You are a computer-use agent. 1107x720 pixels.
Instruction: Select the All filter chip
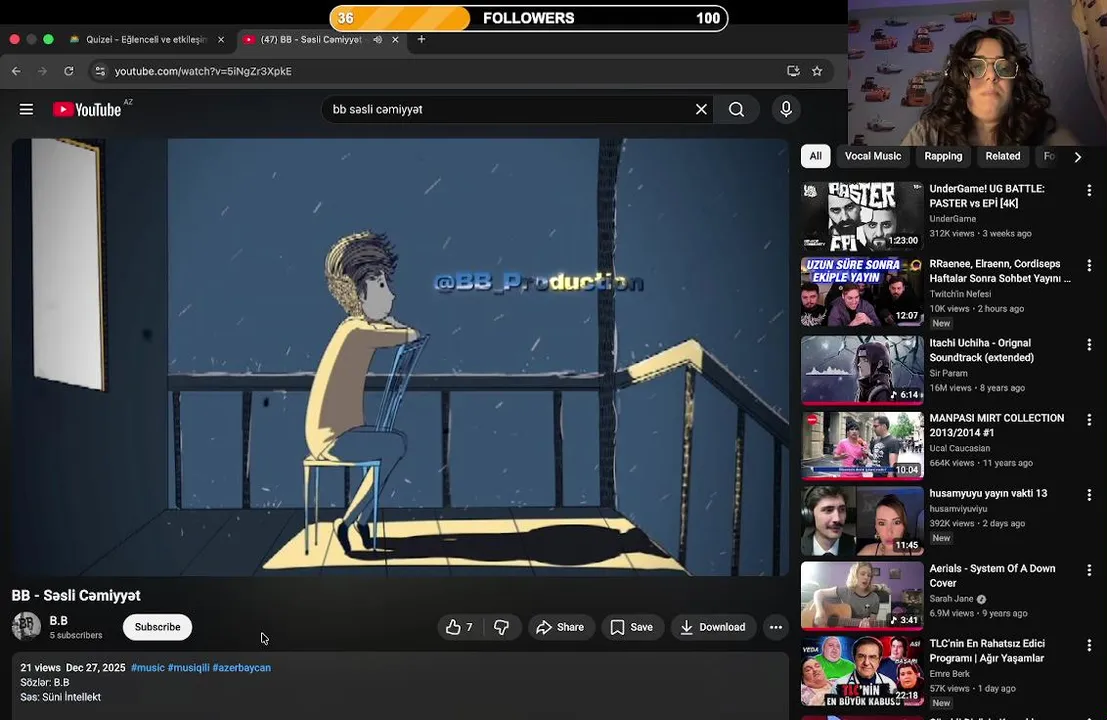(x=815, y=157)
